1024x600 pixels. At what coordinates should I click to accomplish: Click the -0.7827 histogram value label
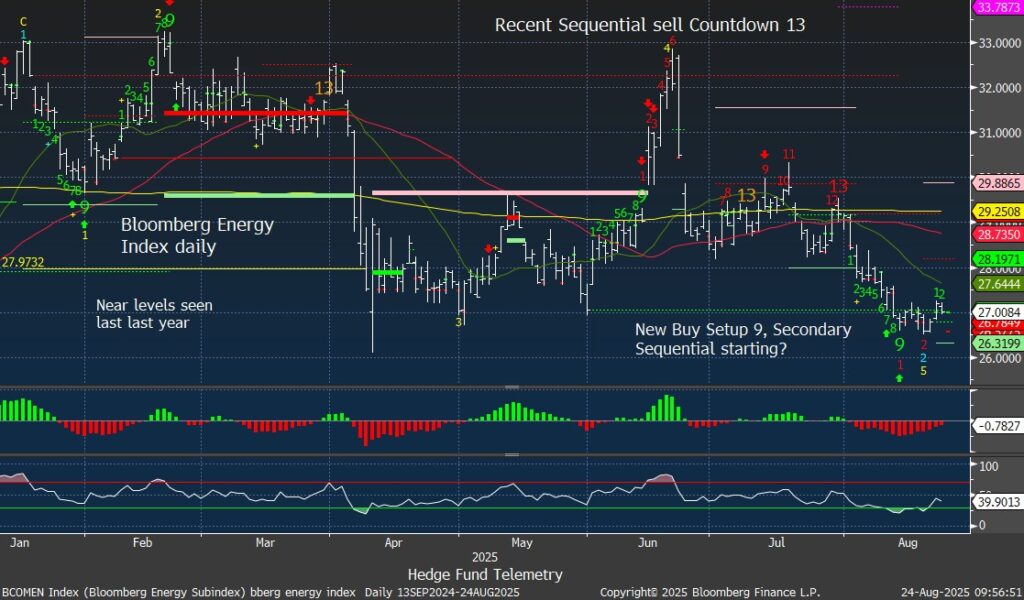coord(997,425)
